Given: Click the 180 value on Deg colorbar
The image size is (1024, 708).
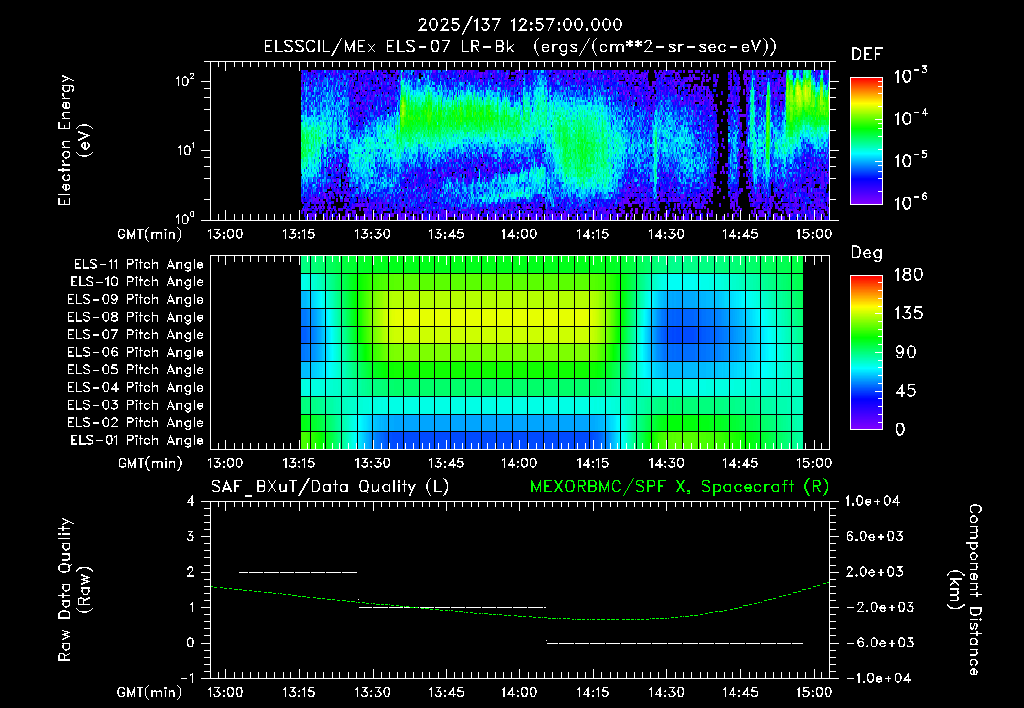Looking at the screenshot, I should pos(909,275).
